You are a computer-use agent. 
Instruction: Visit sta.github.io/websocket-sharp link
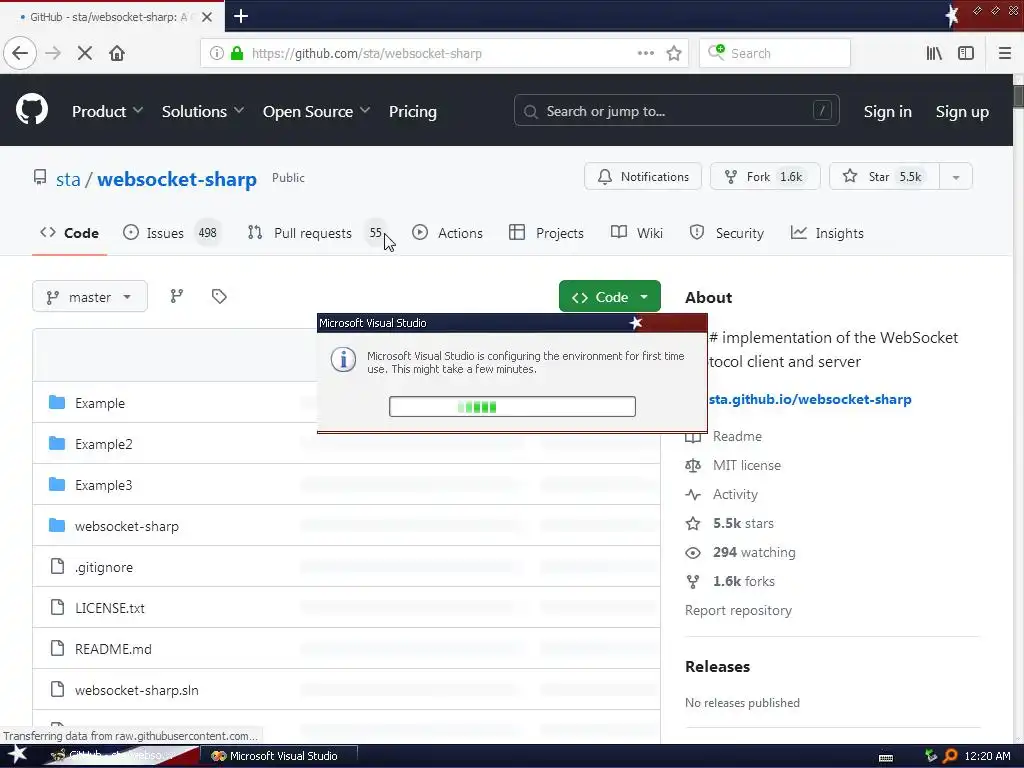pos(810,399)
